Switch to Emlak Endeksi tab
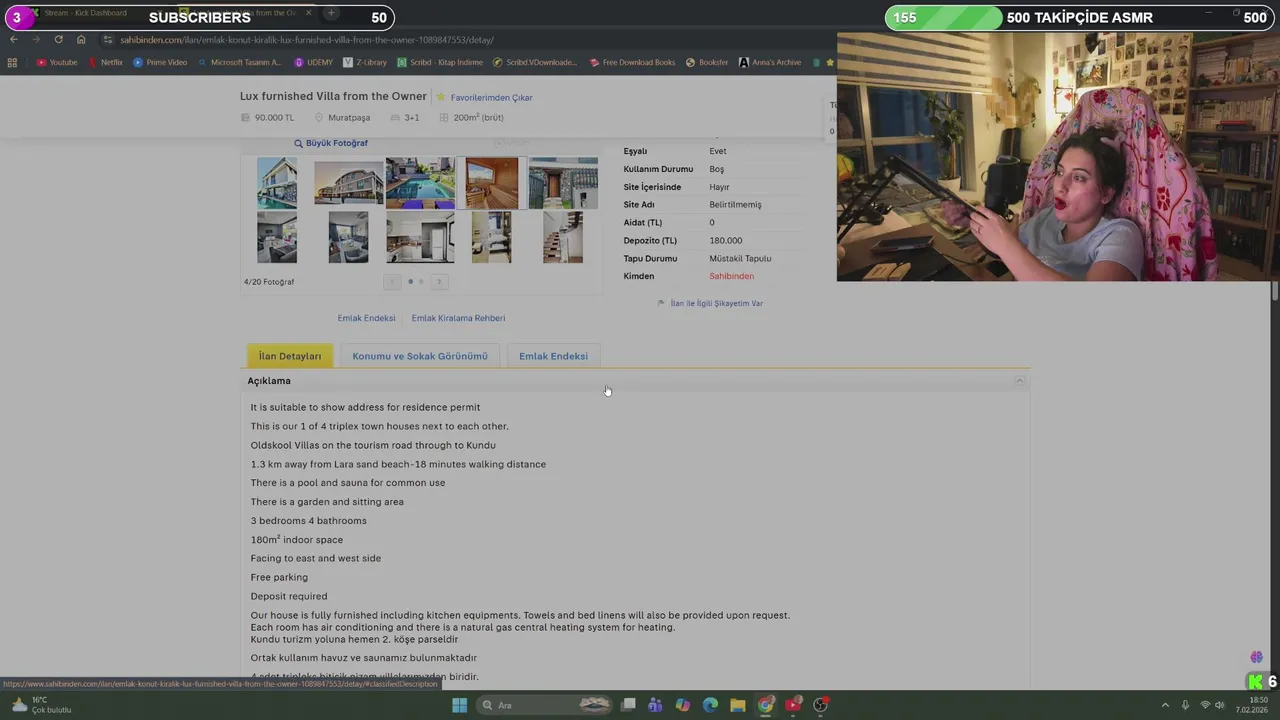The width and height of the screenshot is (1280, 720). tap(553, 356)
